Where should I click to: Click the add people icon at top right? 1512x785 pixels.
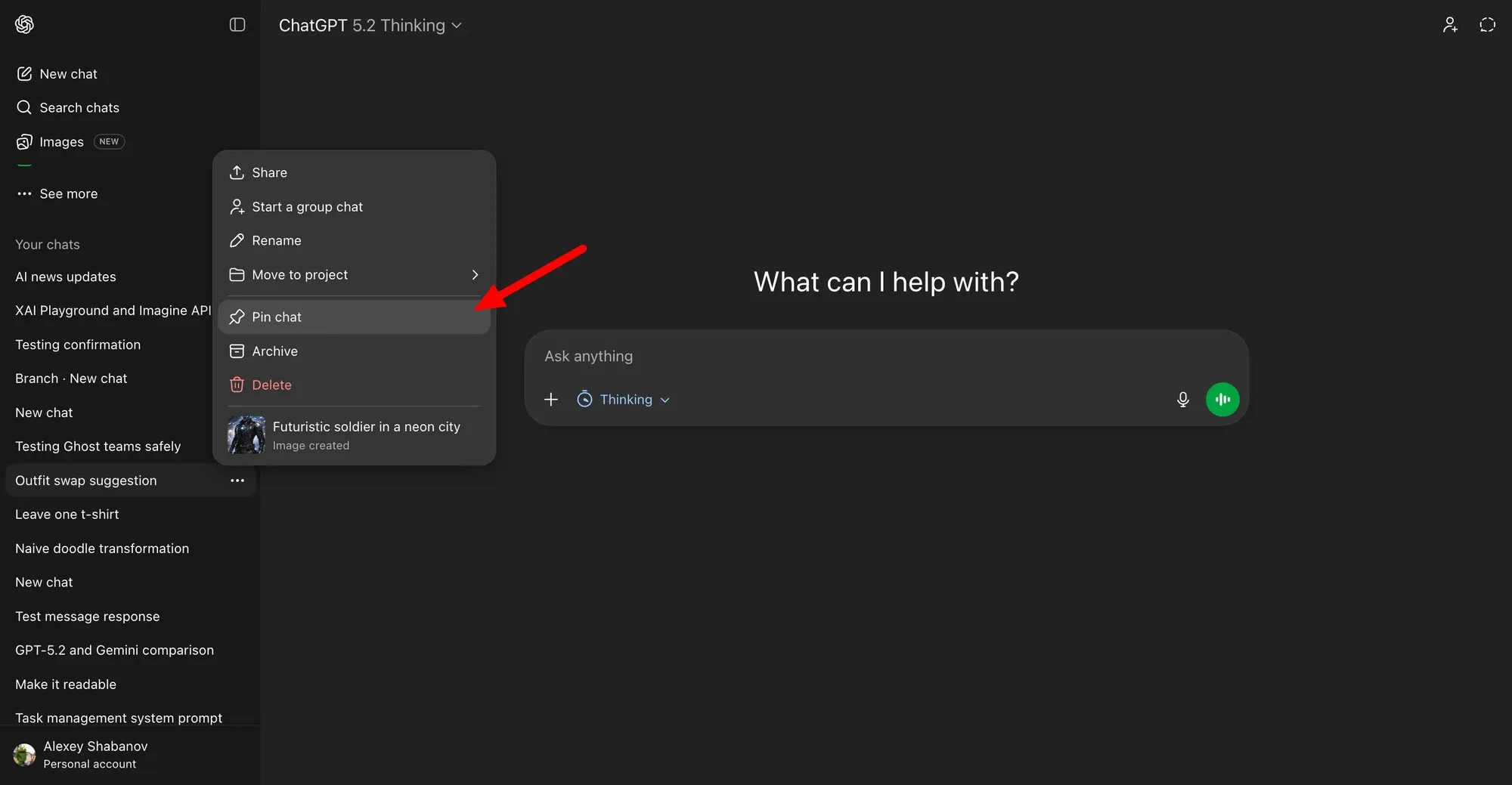[1450, 25]
